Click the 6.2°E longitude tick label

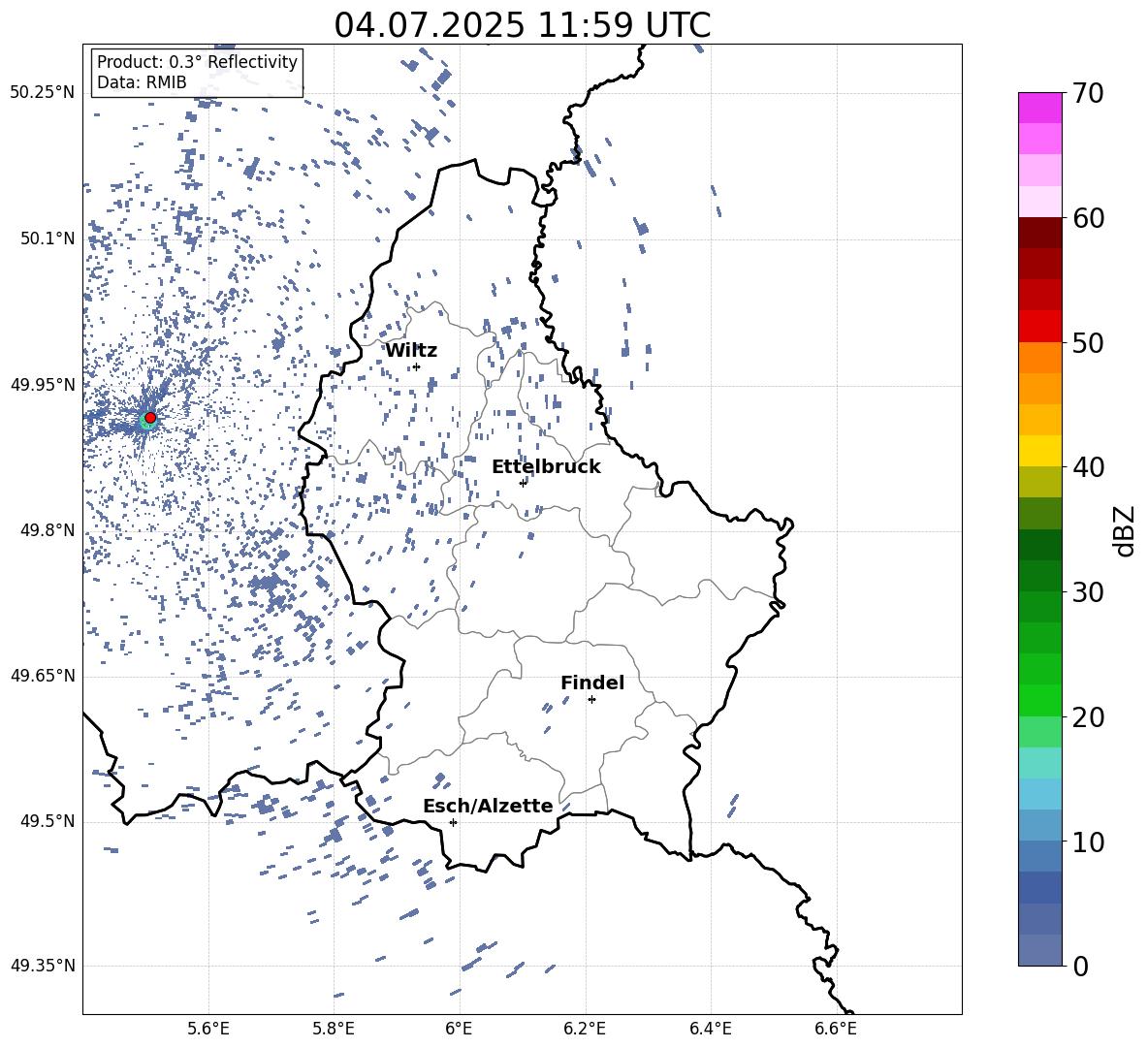pos(585,1029)
